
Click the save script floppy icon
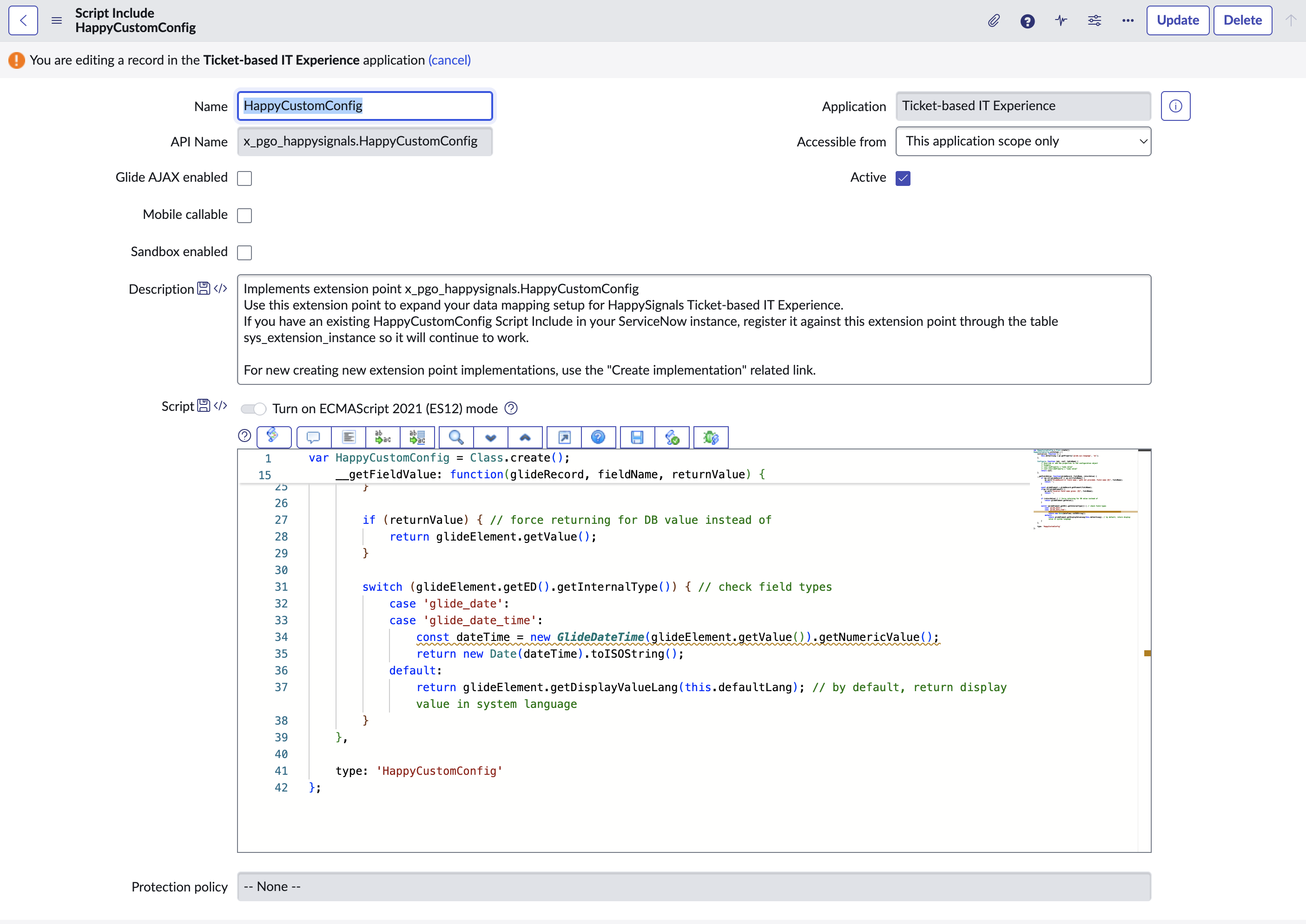637,437
